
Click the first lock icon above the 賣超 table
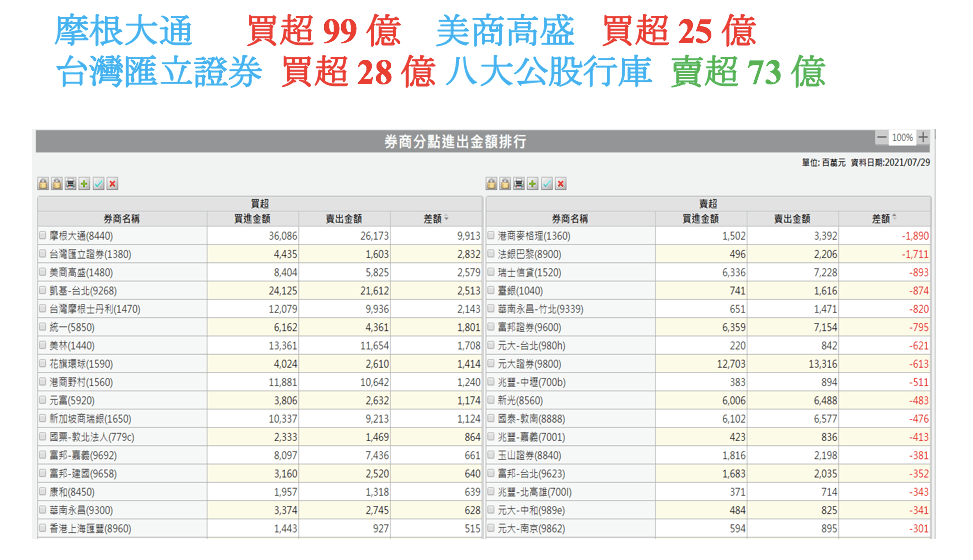[x=491, y=184]
